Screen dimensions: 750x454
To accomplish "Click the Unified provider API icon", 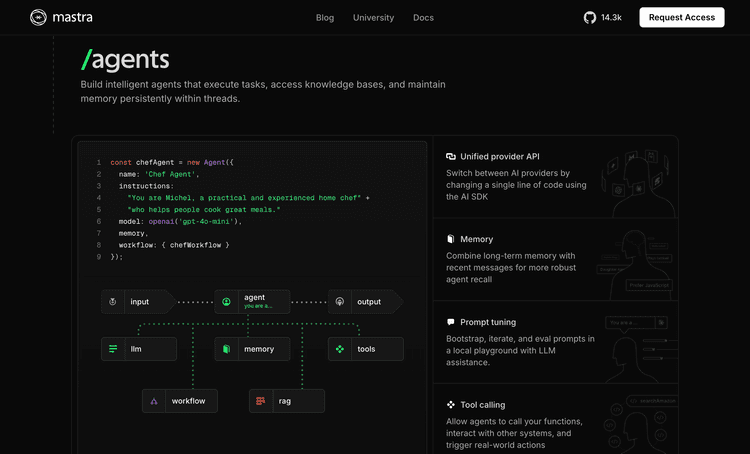I will point(451,156).
